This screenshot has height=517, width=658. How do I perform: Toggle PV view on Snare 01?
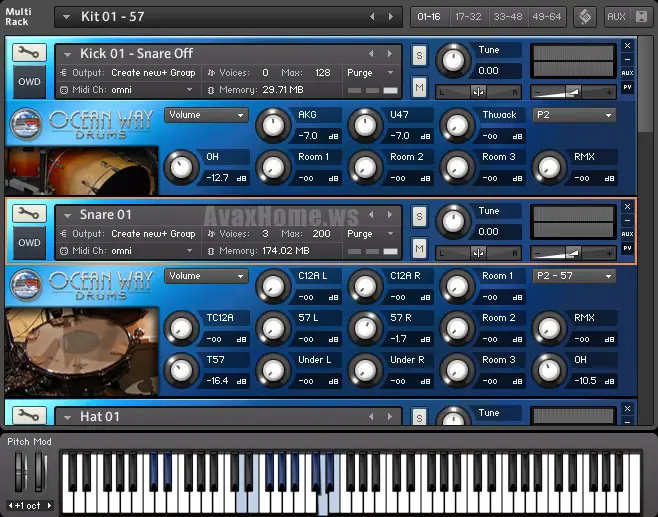click(627, 248)
